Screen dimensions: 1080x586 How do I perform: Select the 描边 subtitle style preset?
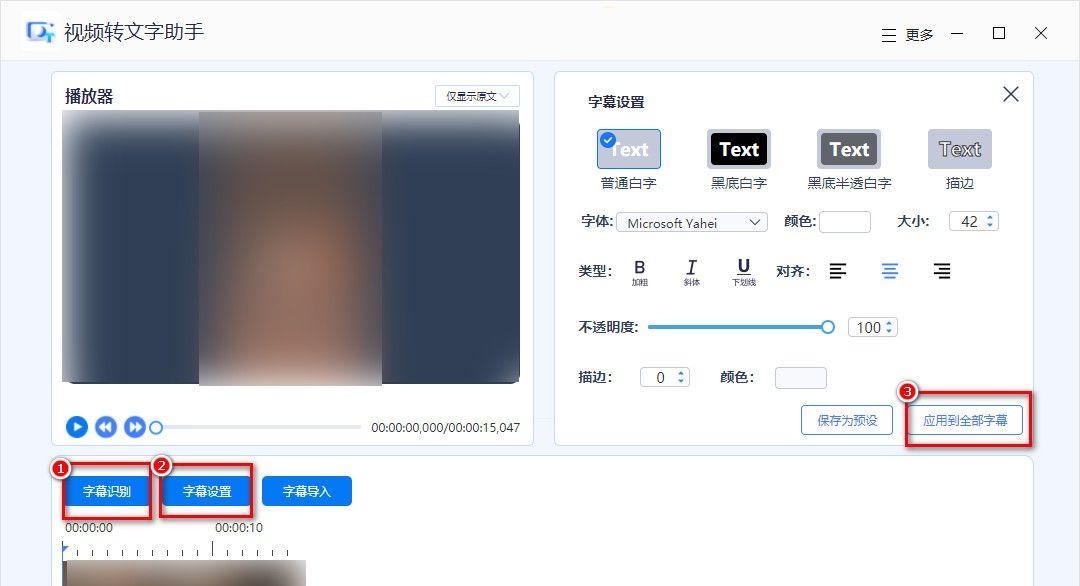point(959,148)
